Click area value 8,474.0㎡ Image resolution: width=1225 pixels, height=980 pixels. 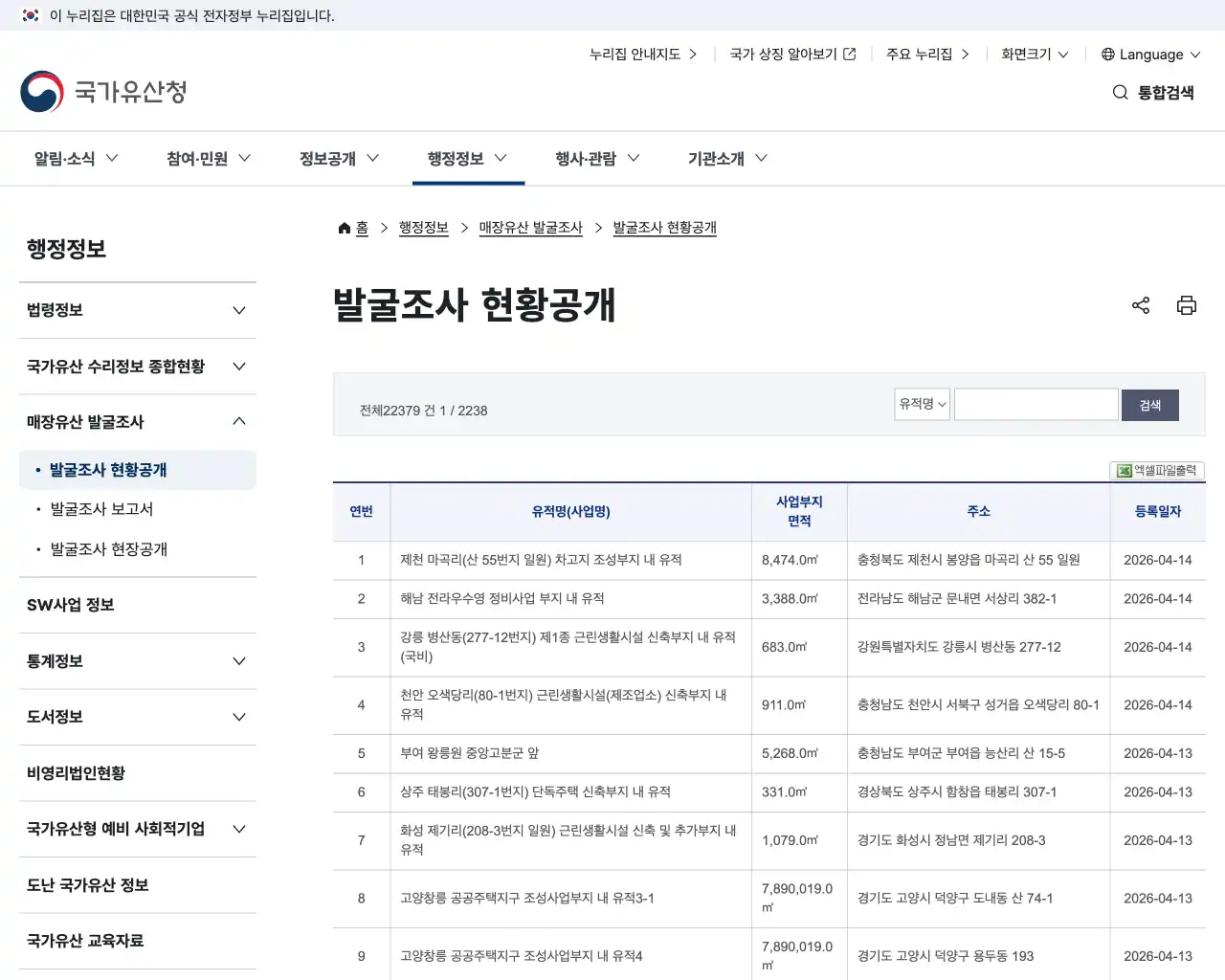(791, 560)
